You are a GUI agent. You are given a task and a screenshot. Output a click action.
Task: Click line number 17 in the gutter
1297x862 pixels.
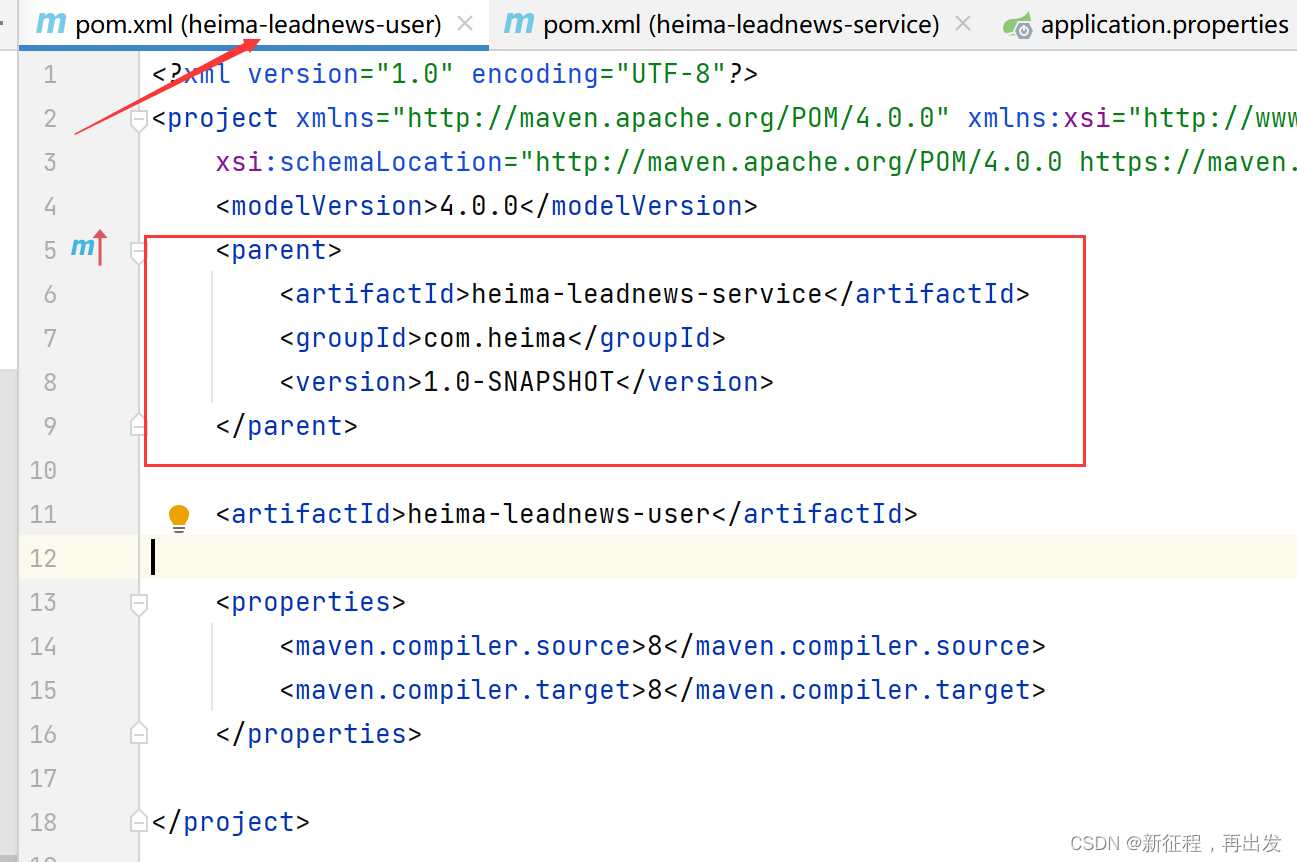pyautogui.click(x=43, y=778)
